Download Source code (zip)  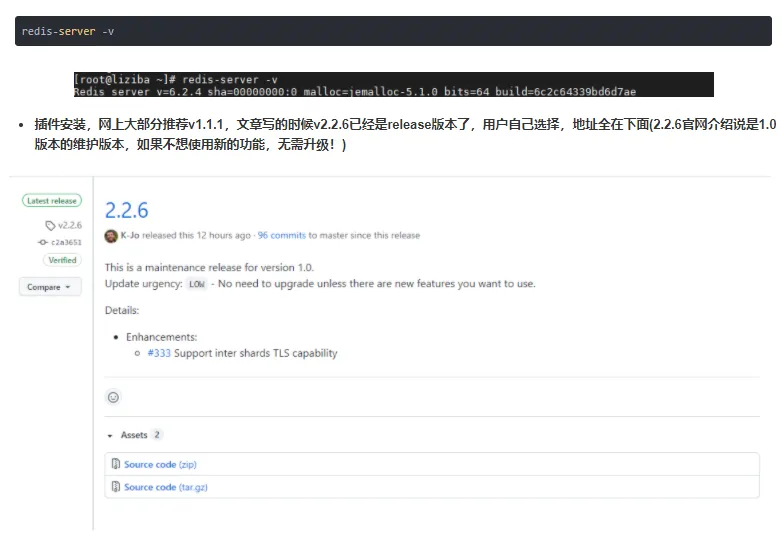(x=160, y=465)
